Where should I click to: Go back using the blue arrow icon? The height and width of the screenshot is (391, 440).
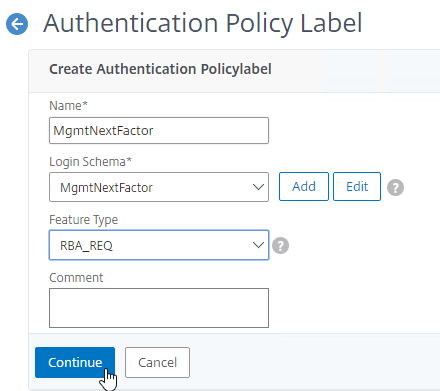coord(17,24)
